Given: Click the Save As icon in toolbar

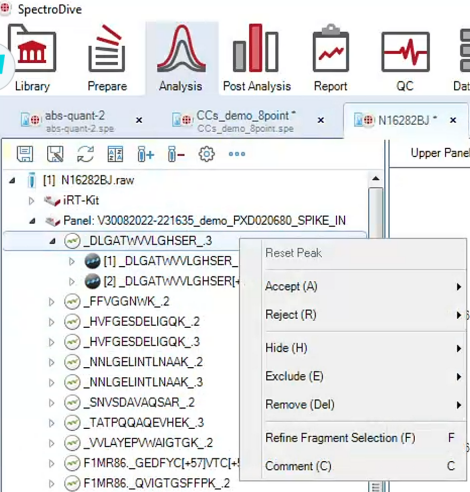Looking at the screenshot, I should (55, 154).
